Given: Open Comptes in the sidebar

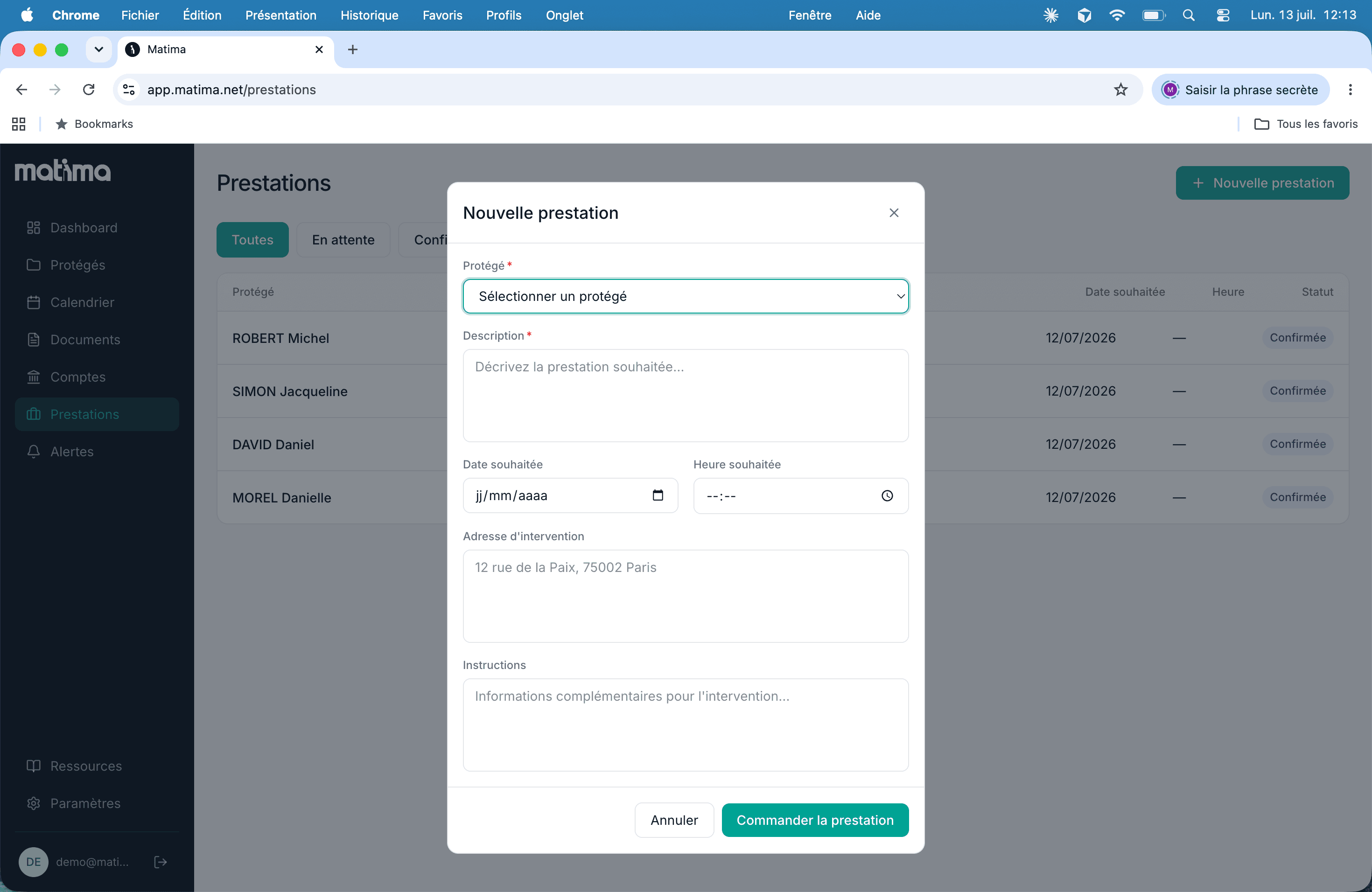Looking at the screenshot, I should tap(97, 377).
